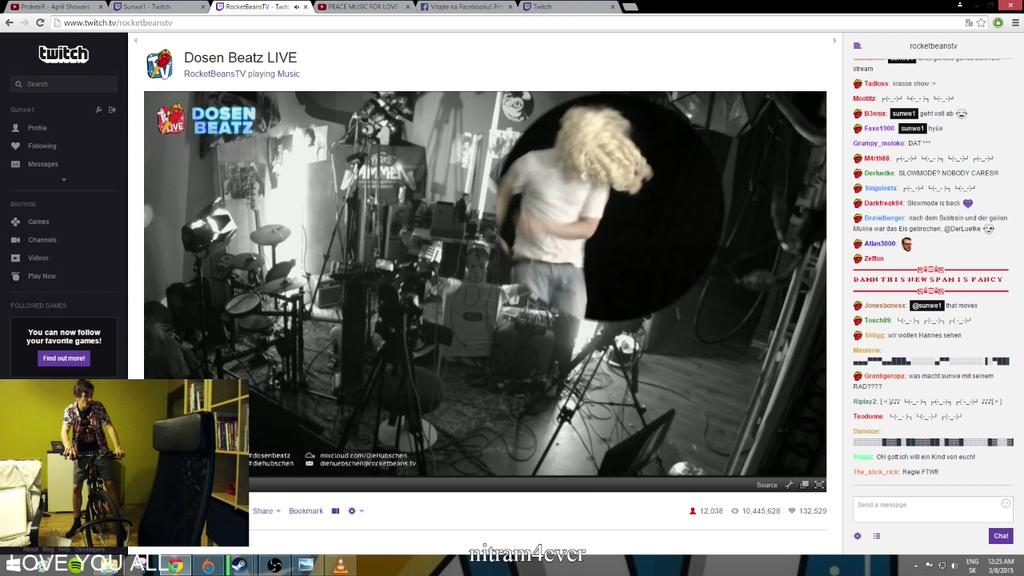
Task: Click the purple Chat button
Action: point(1000,536)
